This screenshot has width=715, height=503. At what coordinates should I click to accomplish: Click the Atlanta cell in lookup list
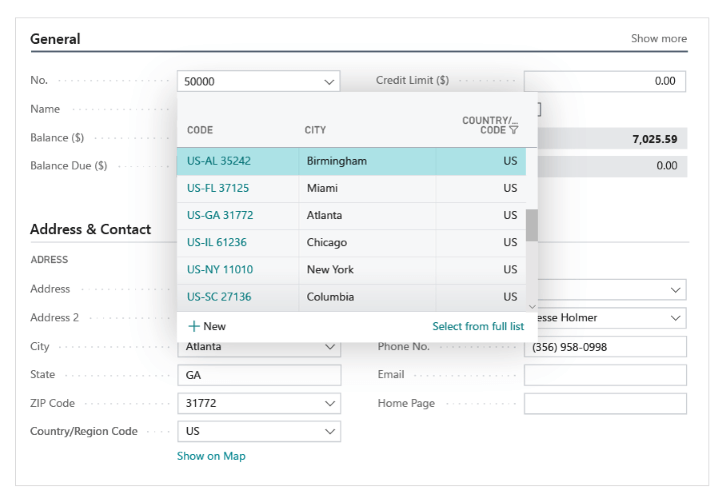click(x=367, y=215)
